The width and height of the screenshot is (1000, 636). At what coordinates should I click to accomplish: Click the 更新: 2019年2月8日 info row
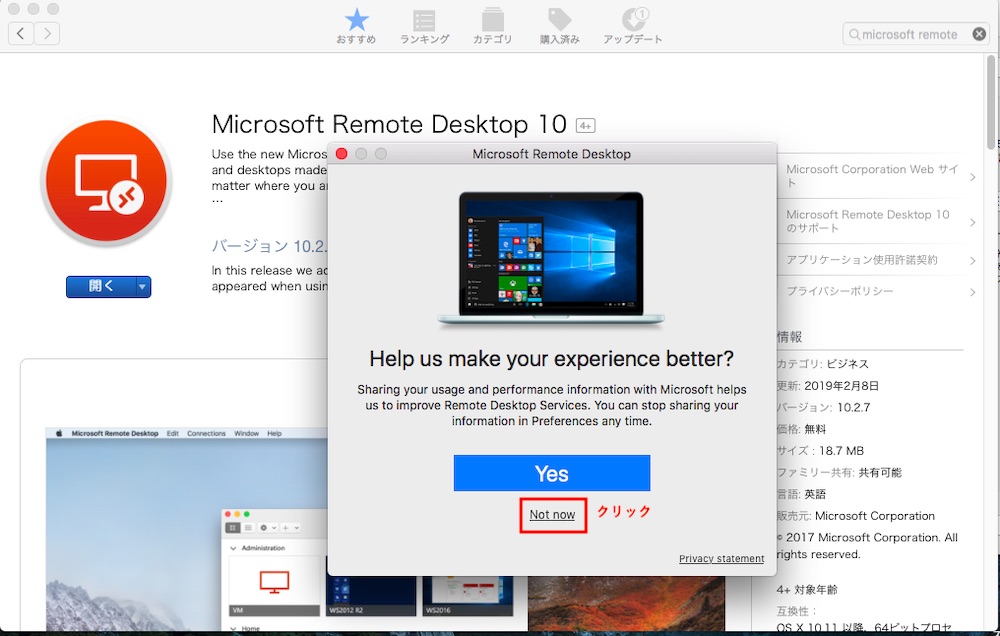(x=828, y=386)
